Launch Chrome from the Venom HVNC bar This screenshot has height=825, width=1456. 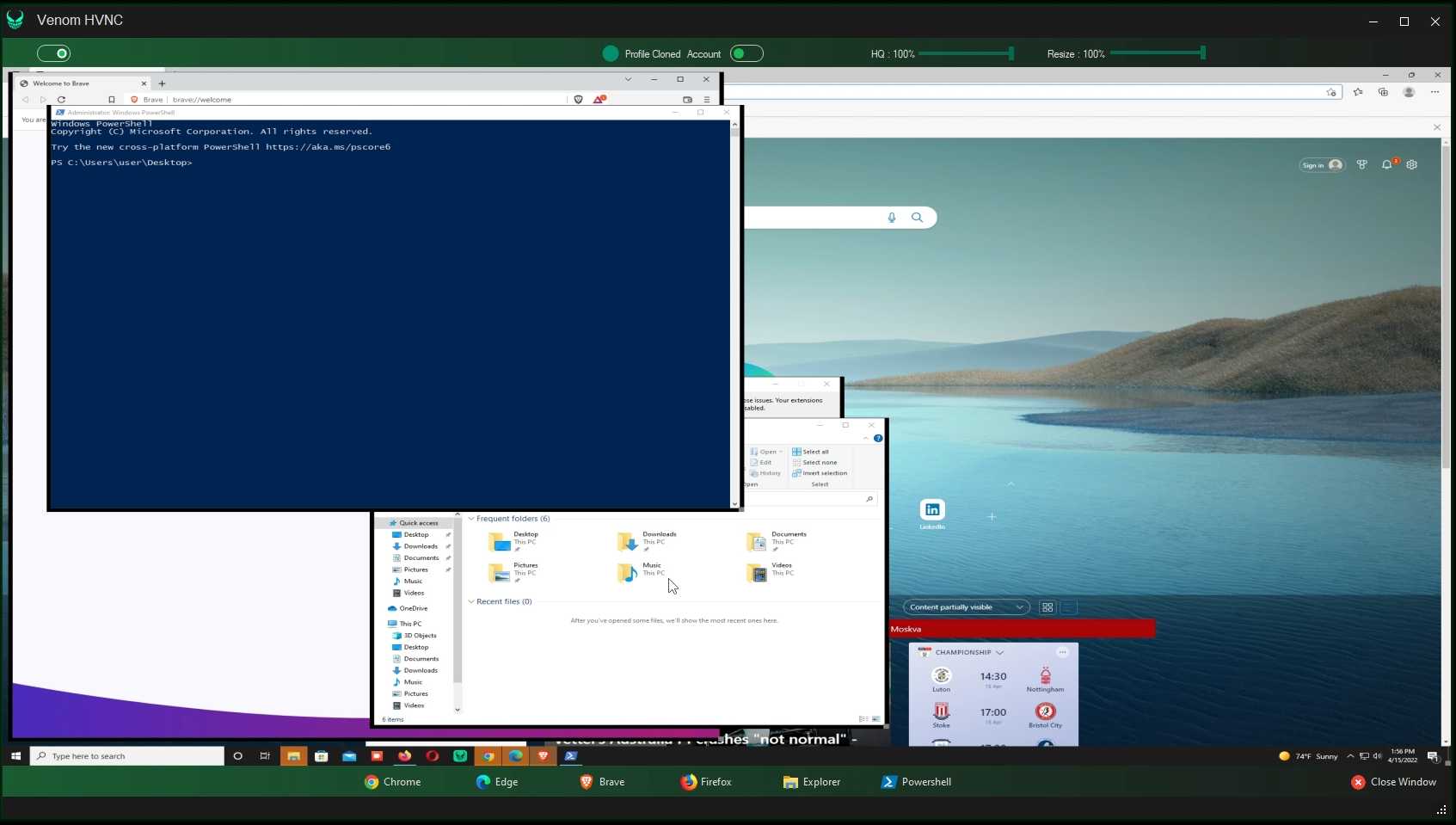tap(392, 782)
